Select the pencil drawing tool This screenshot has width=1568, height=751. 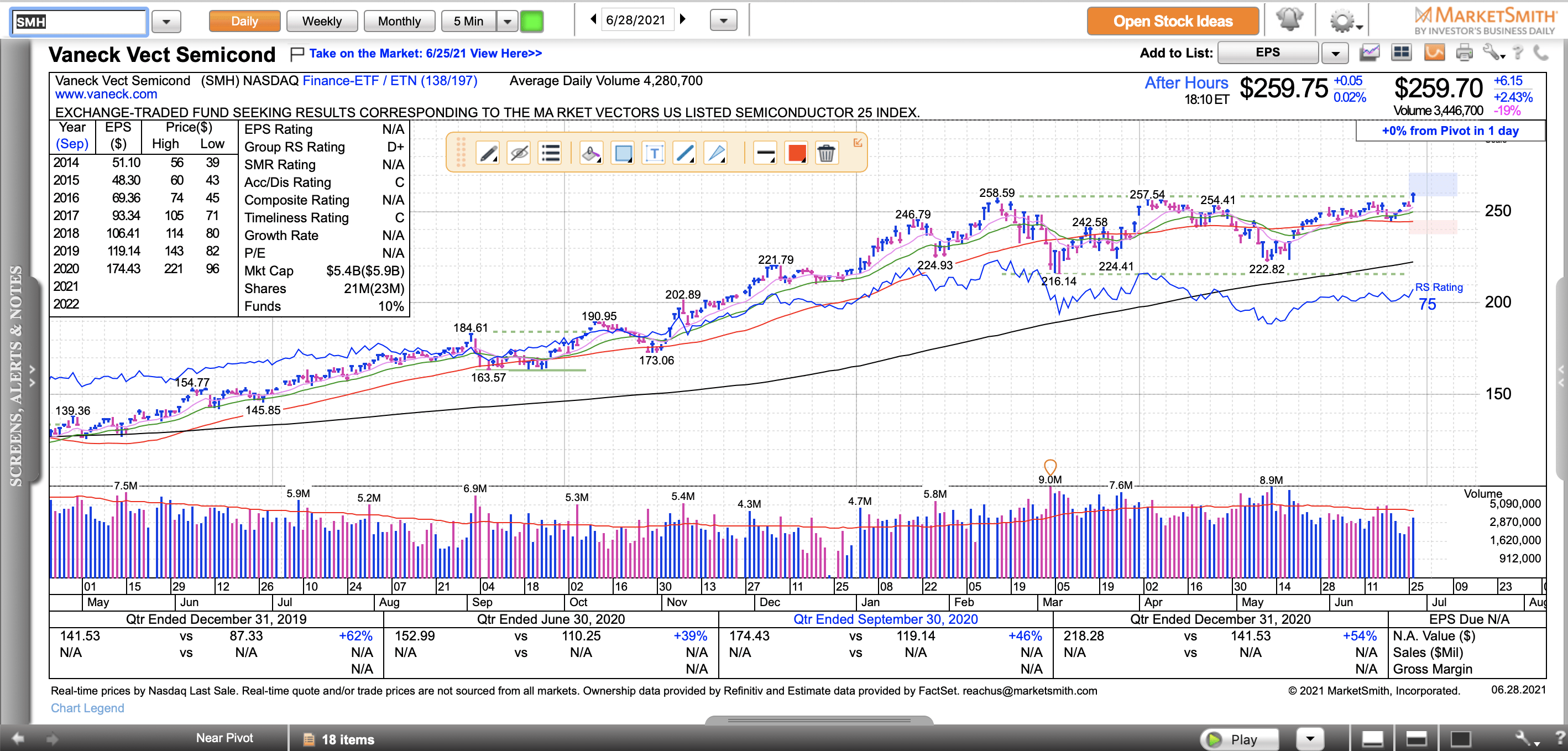[x=488, y=153]
